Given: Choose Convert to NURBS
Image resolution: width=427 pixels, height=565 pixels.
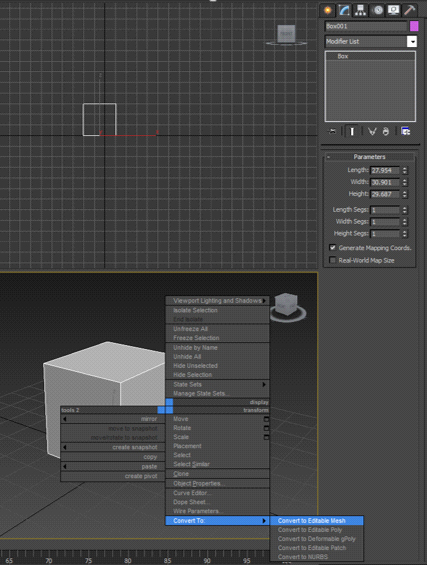Looking at the screenshot, I should tap(317, 557).
